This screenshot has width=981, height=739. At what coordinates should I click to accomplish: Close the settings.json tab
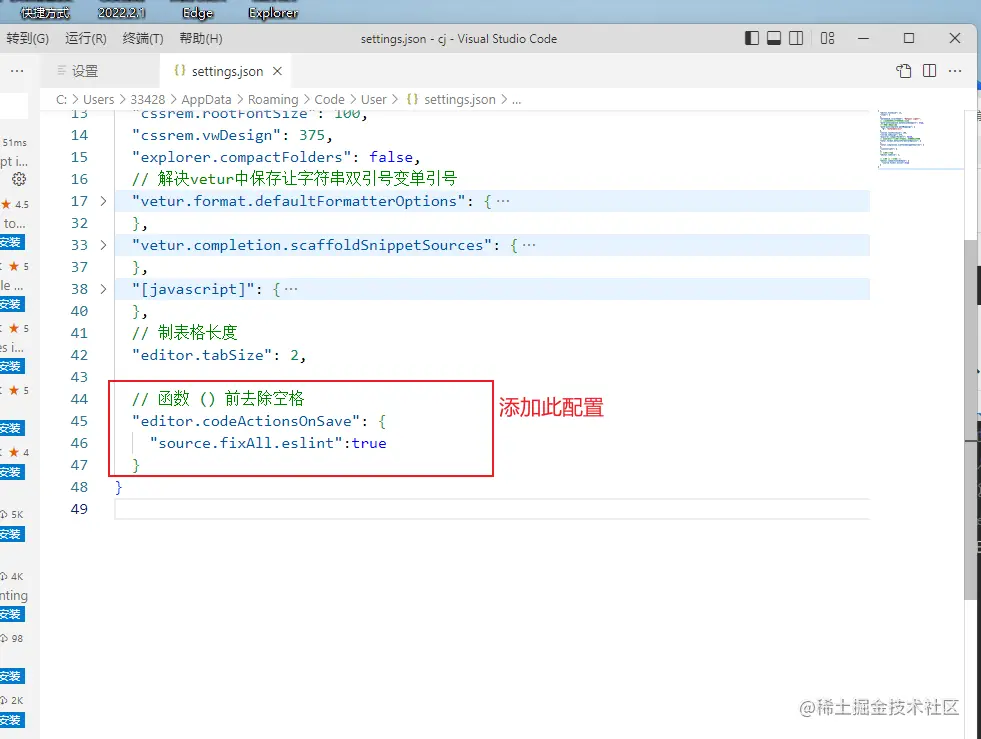coord(277,71)
